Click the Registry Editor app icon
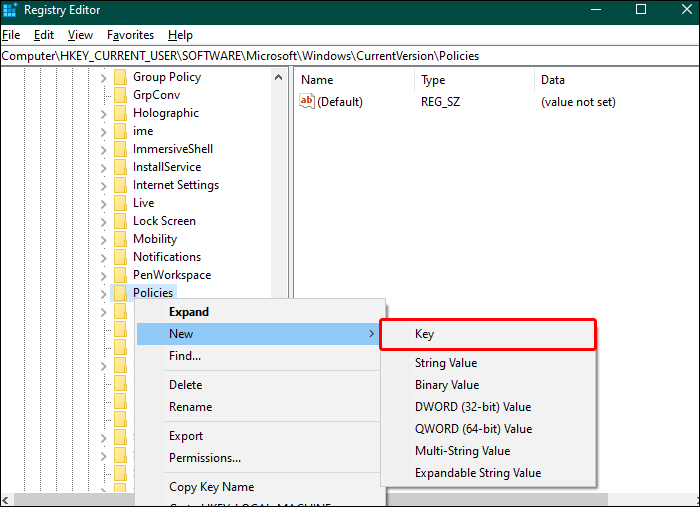 coord(12,10)
